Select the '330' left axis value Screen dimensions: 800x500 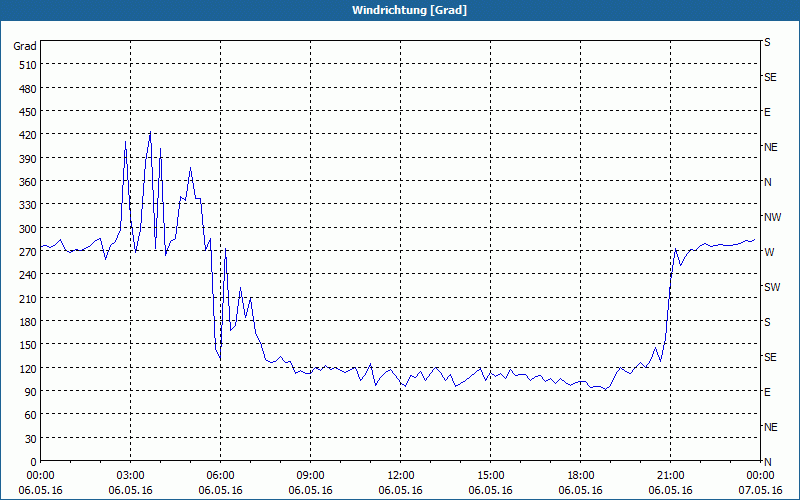(x=28, y=206)
